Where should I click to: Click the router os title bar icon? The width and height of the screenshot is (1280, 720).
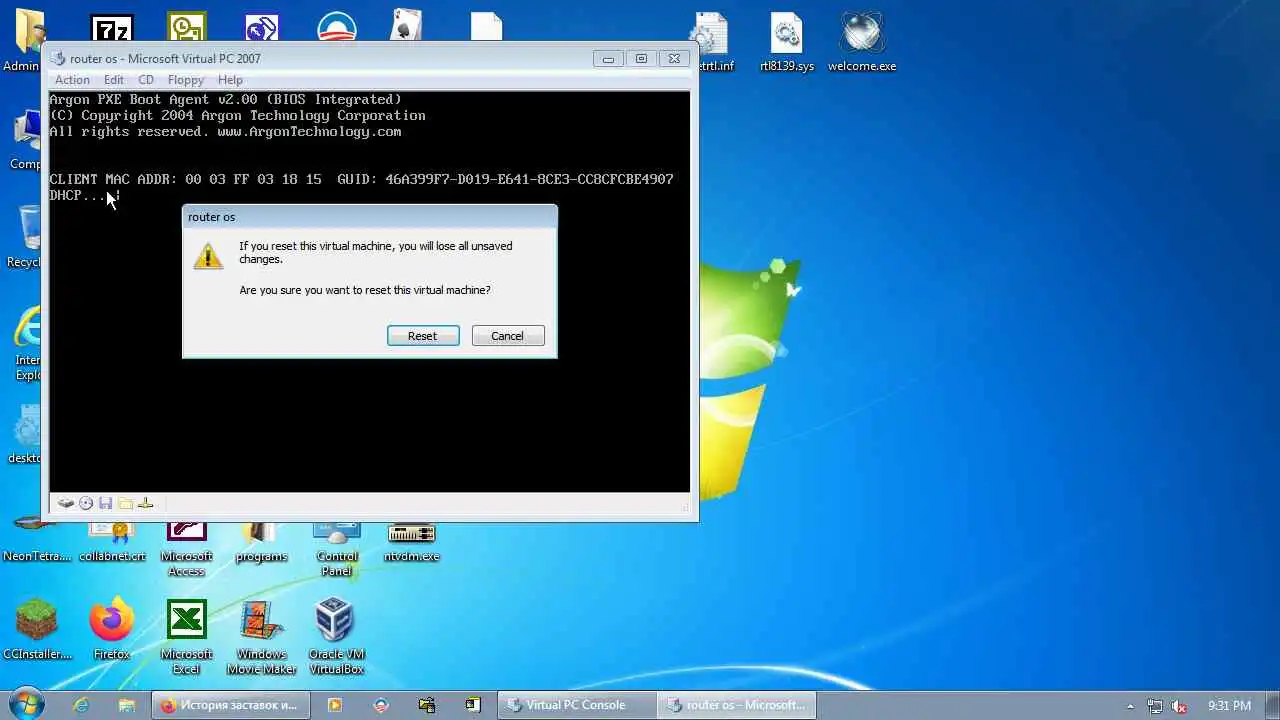(58, 59)
